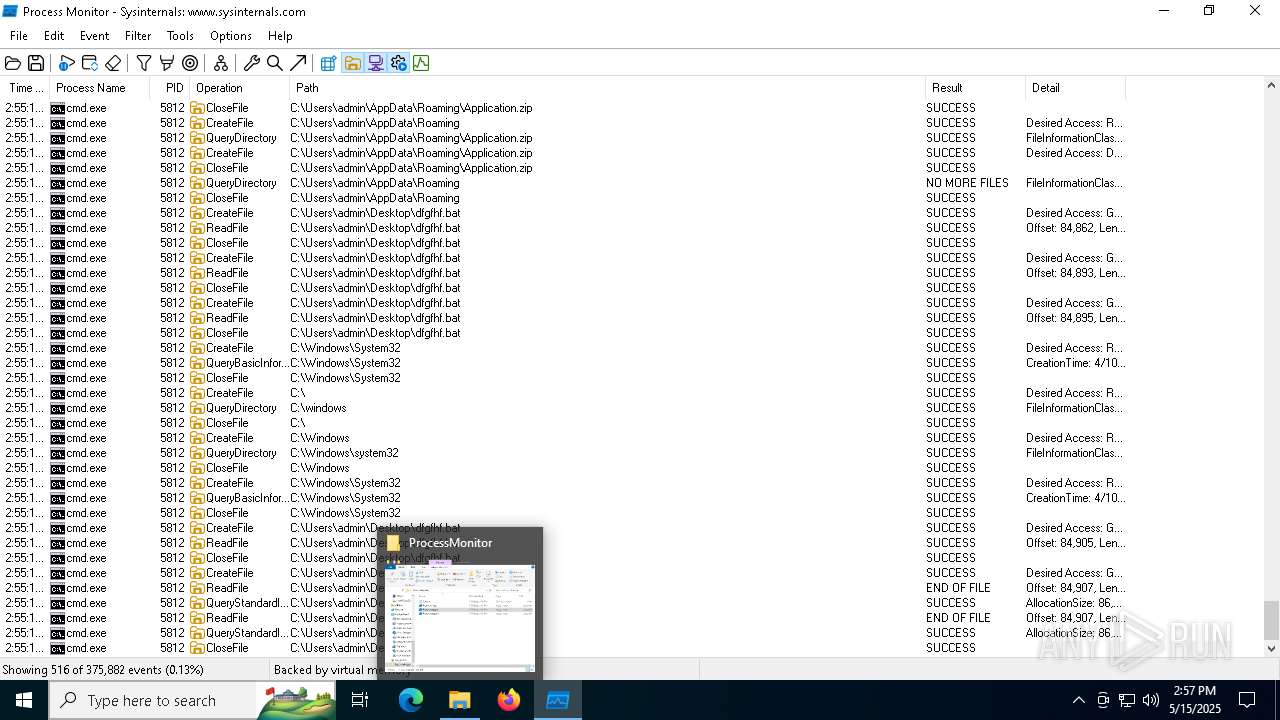Click the Process Monitor taskbar icon
Image resolution: width=1280 pixels, height=720 pixels.
pyautogui.click(x=558, y=701)
